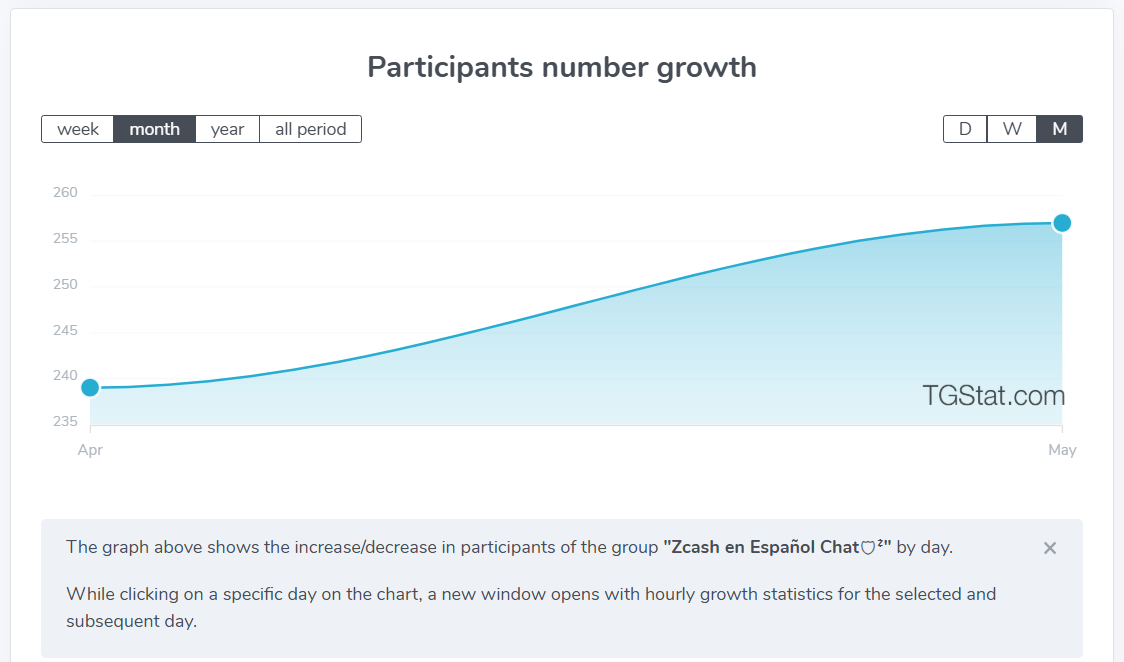Click the 235 y-axis label
1124x662 pixels.
coord(65,421)
